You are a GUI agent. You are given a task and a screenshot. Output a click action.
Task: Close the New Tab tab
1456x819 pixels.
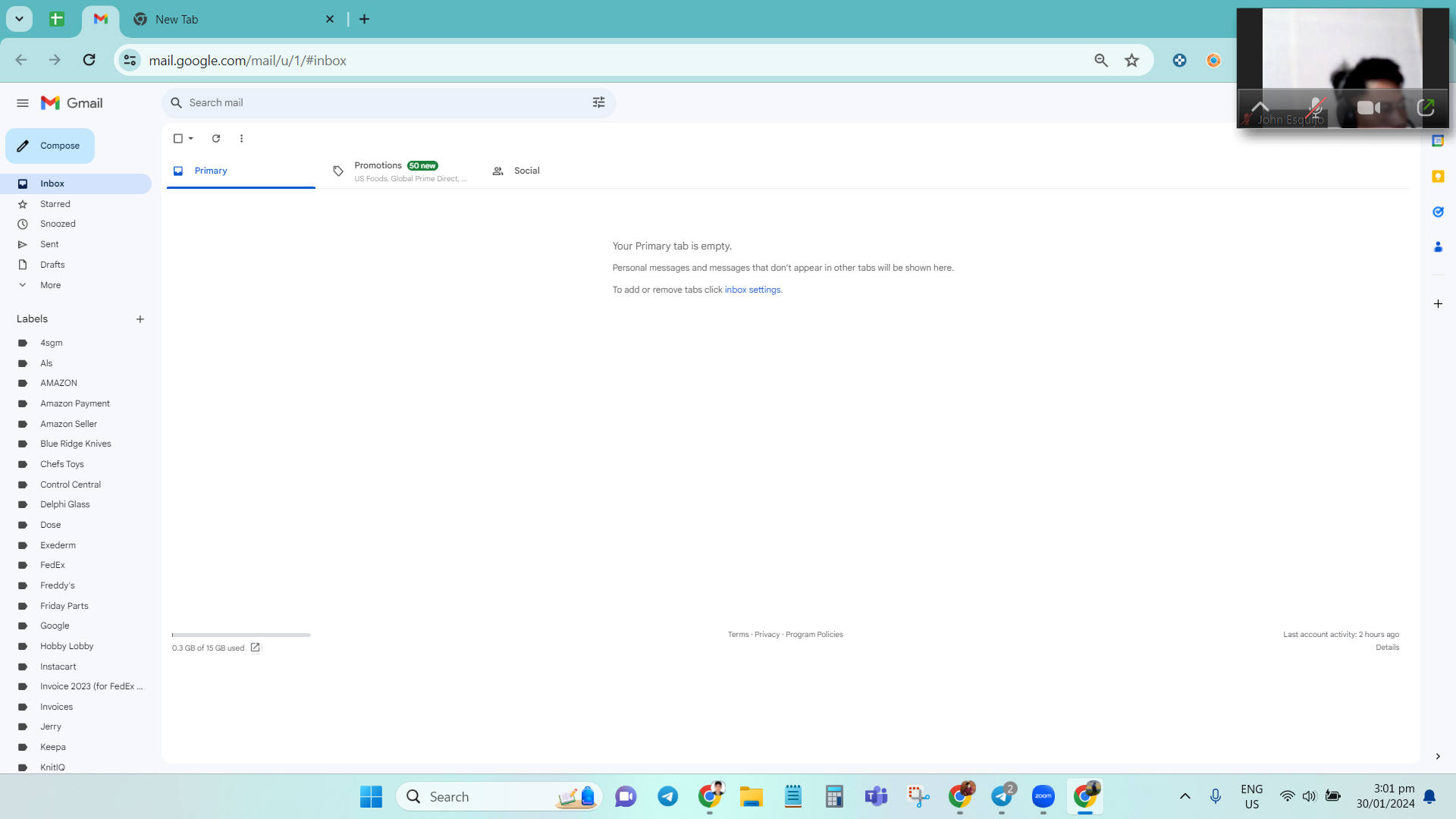click(329, 19)
